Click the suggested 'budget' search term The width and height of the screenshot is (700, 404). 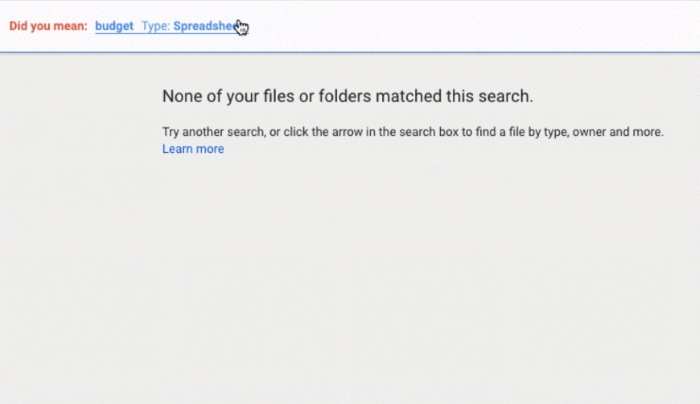tap(114, 26)
